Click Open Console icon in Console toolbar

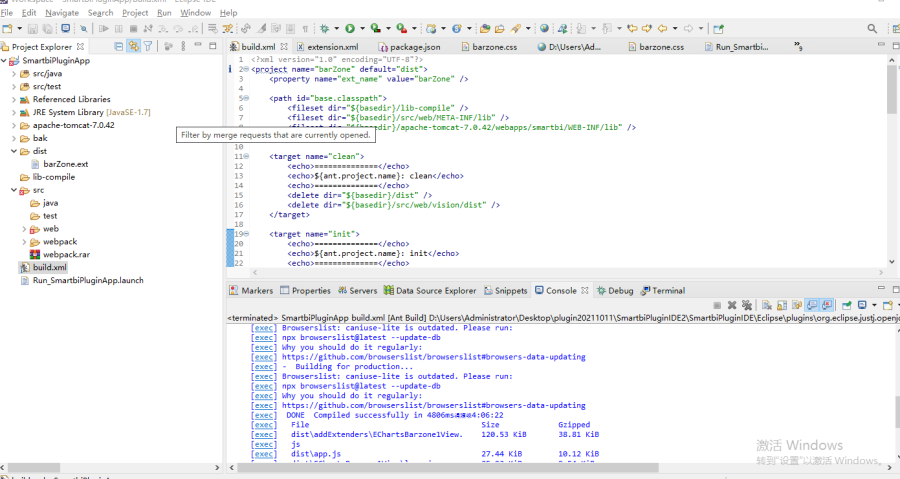[888, 305]
